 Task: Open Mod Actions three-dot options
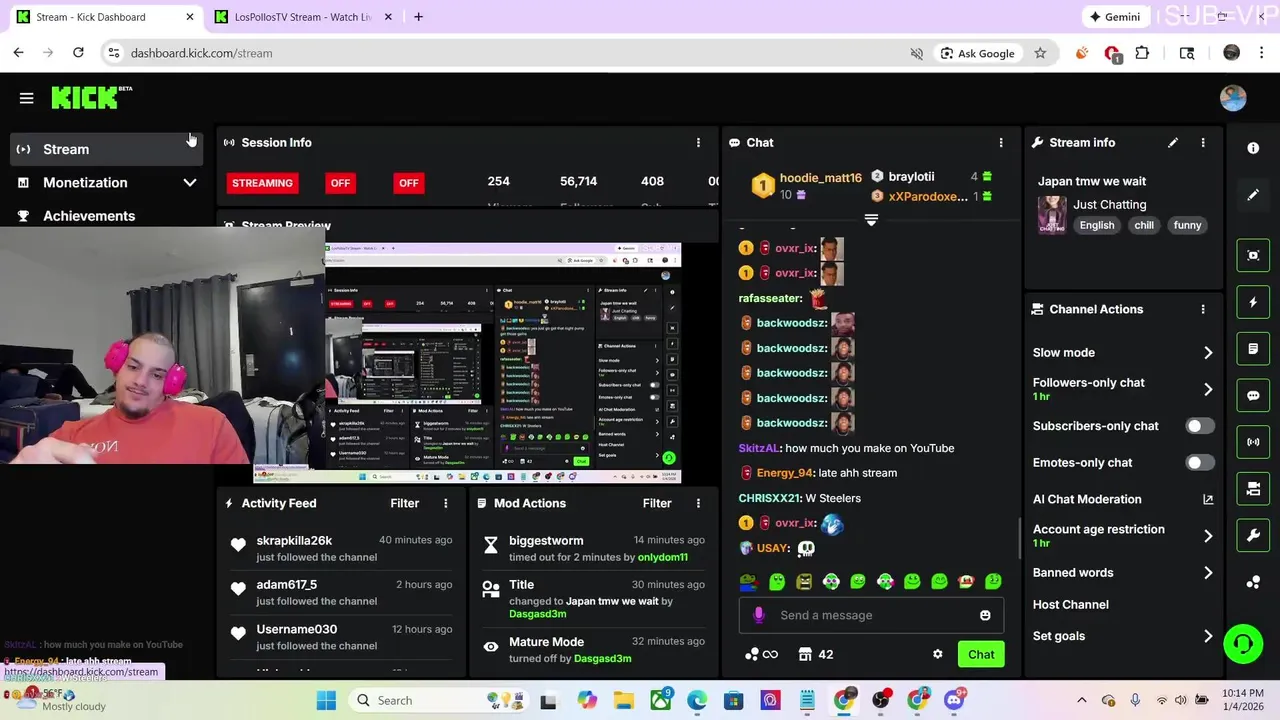coord(698,503)
